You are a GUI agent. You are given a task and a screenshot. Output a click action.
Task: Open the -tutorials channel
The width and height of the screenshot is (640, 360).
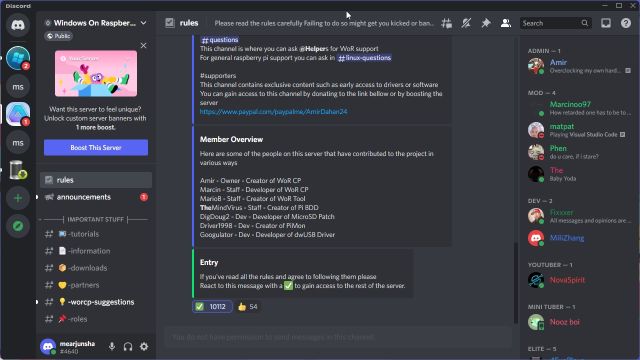pyautogui.click(x=96, y=234)
